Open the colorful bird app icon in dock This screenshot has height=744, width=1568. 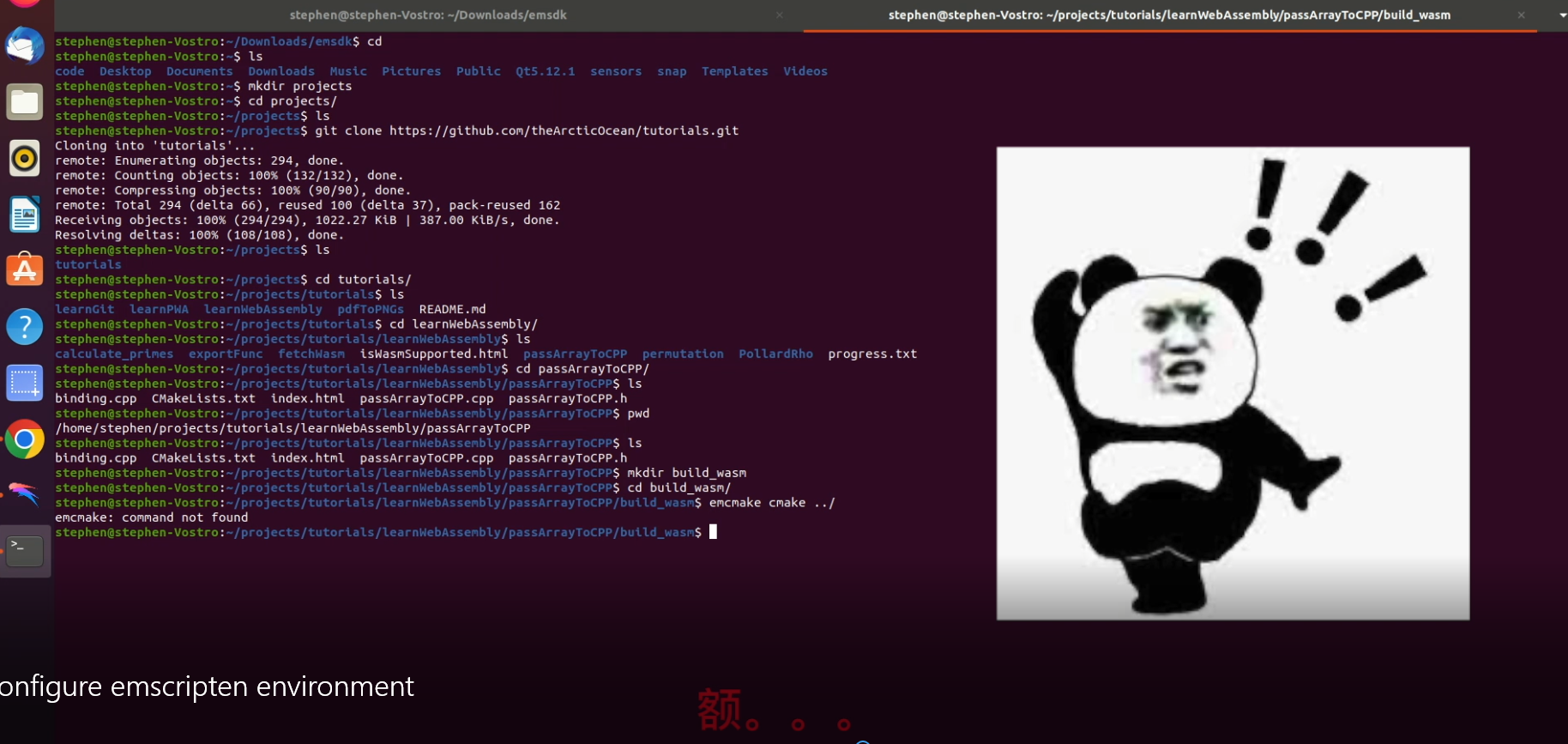click(x=25, y=494)
